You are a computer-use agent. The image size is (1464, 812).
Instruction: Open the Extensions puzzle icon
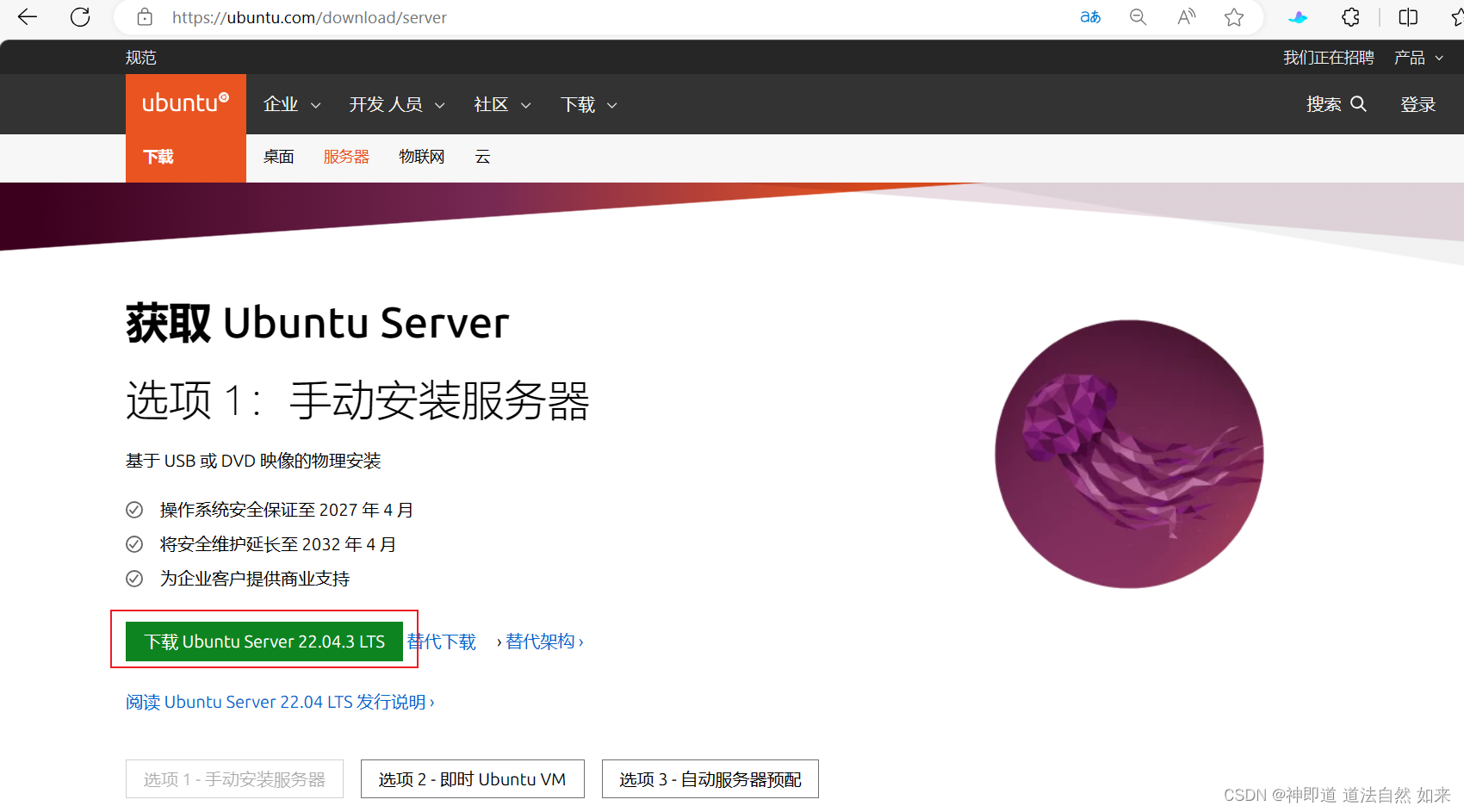(x=1349, y=17)
